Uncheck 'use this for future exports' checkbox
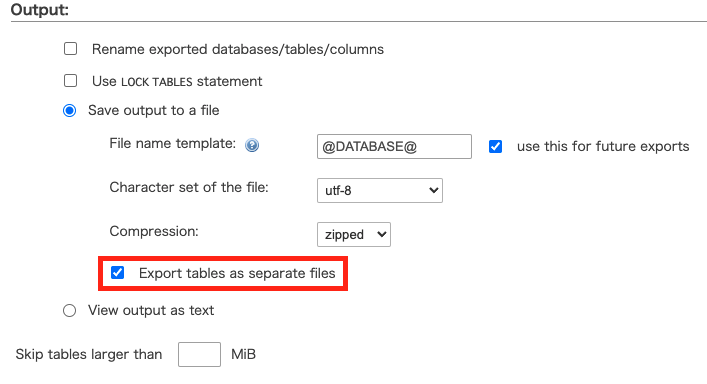Viewport: 707px width, 384px height. tap(496, 146)
